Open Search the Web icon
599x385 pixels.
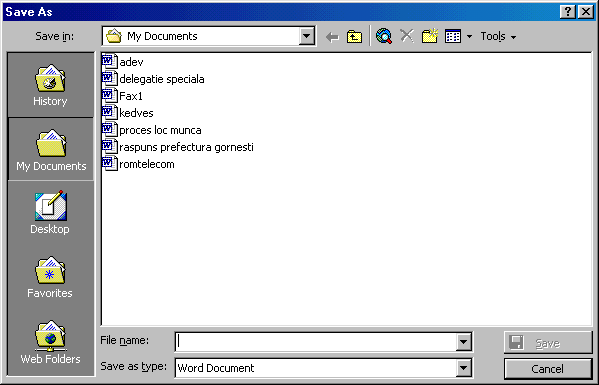(x=384, y=36)
